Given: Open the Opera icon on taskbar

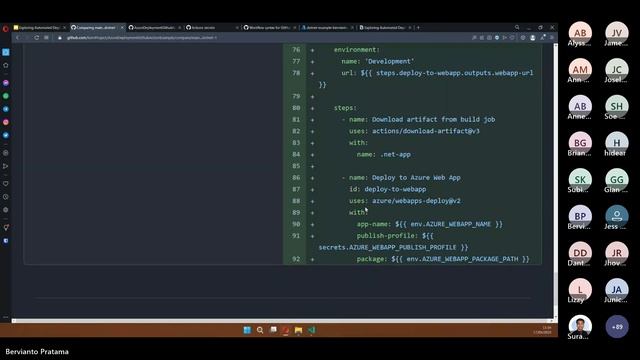Looking at the screenshot, I should 286,330.
